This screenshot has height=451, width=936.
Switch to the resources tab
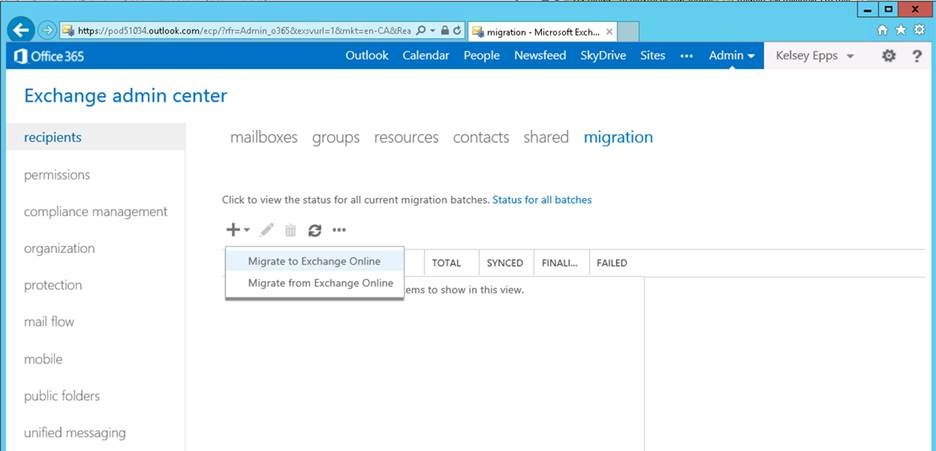pyautogui.click(x=406, y=137)
